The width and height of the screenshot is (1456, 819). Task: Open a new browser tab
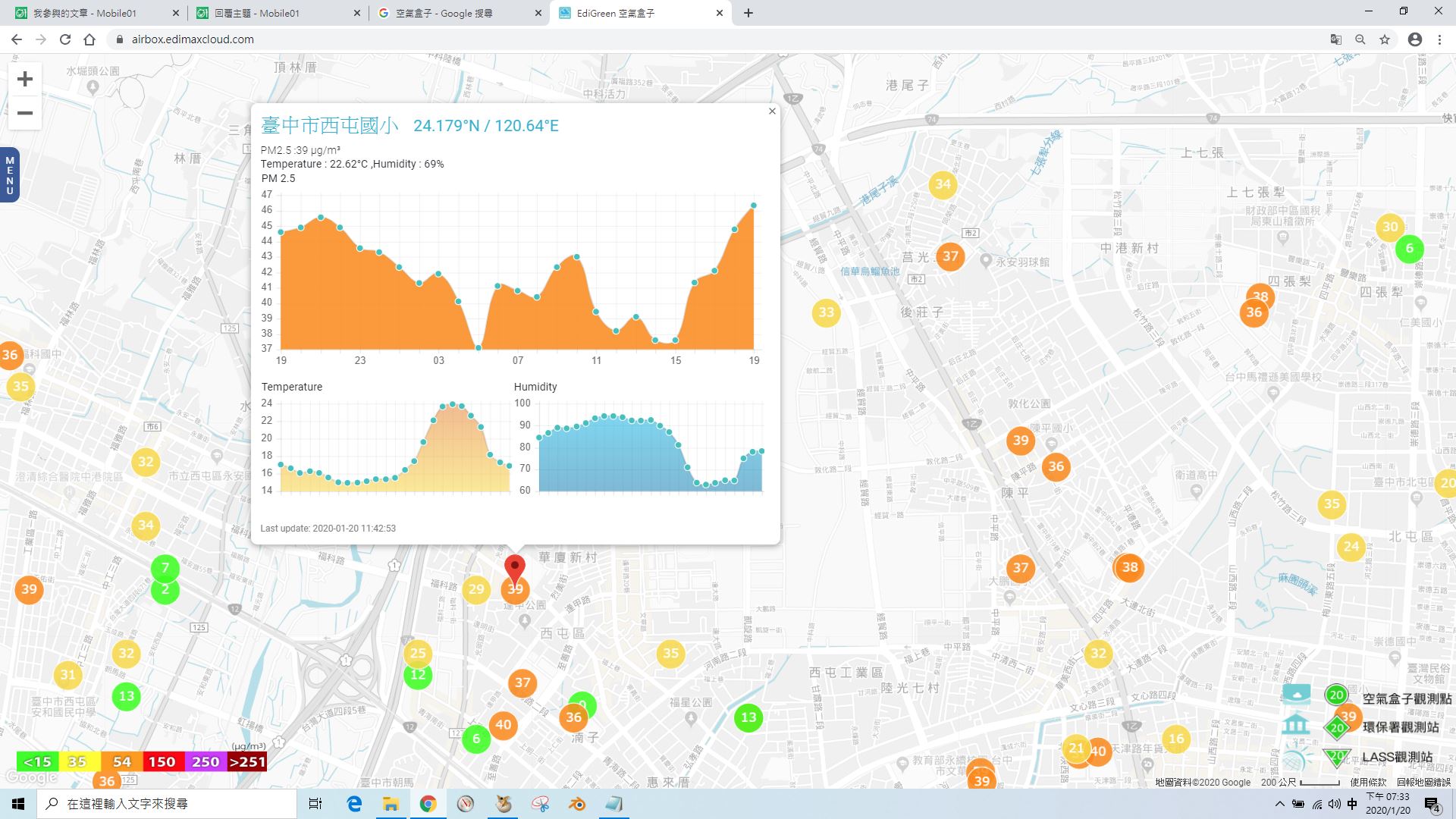[x=748, y=13]
